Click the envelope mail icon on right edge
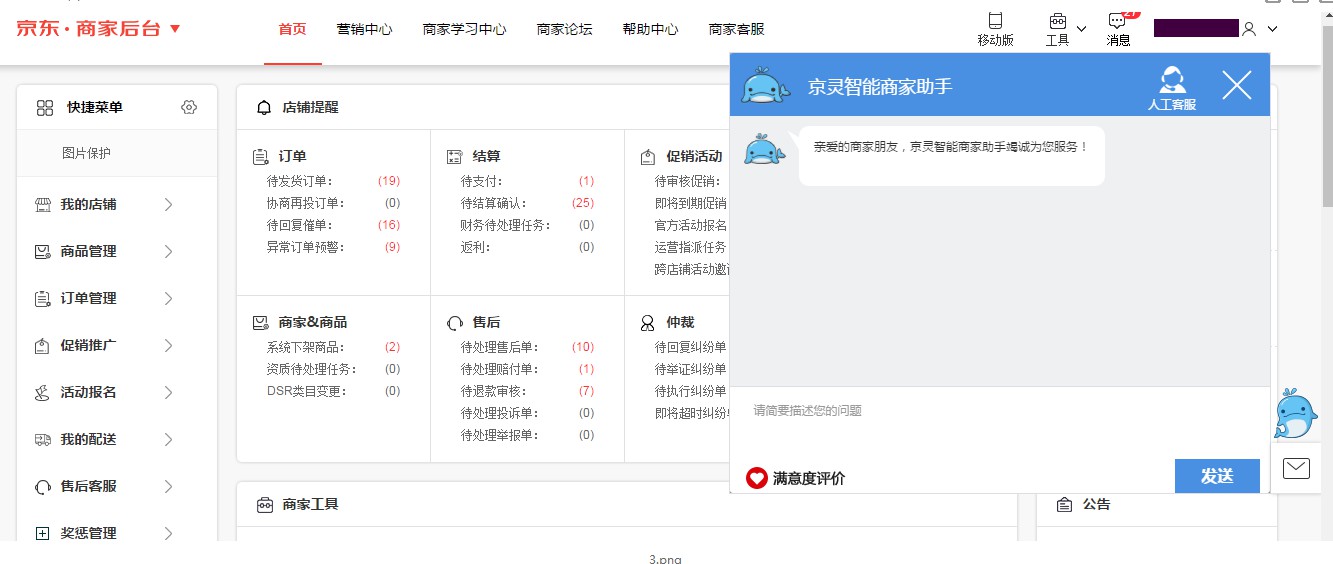 click(1296, 468)
